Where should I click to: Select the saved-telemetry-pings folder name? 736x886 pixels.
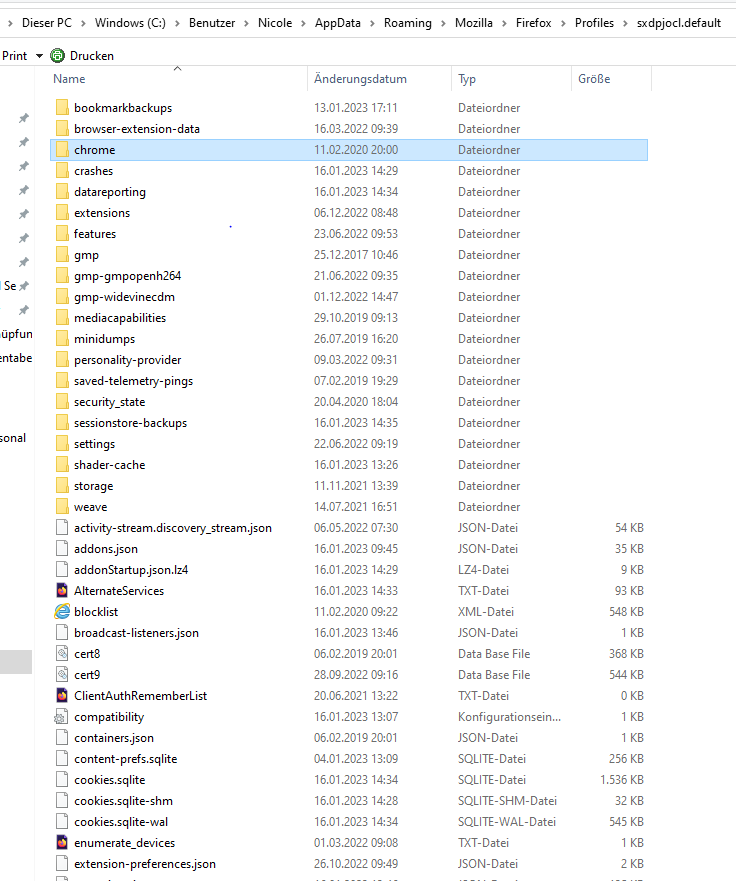[x=133, y=381]
